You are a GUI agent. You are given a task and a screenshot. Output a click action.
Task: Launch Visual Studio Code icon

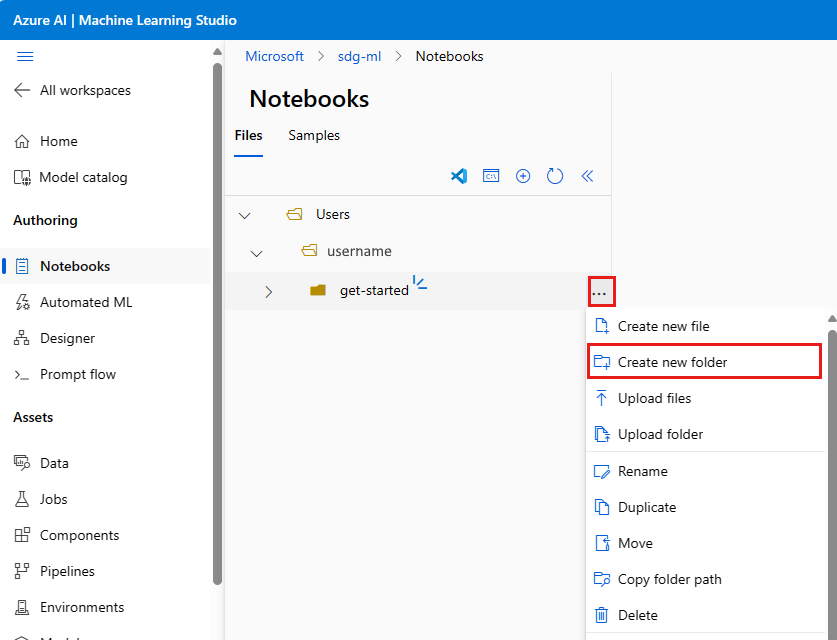pyautogui.click(x=459, y=176)
